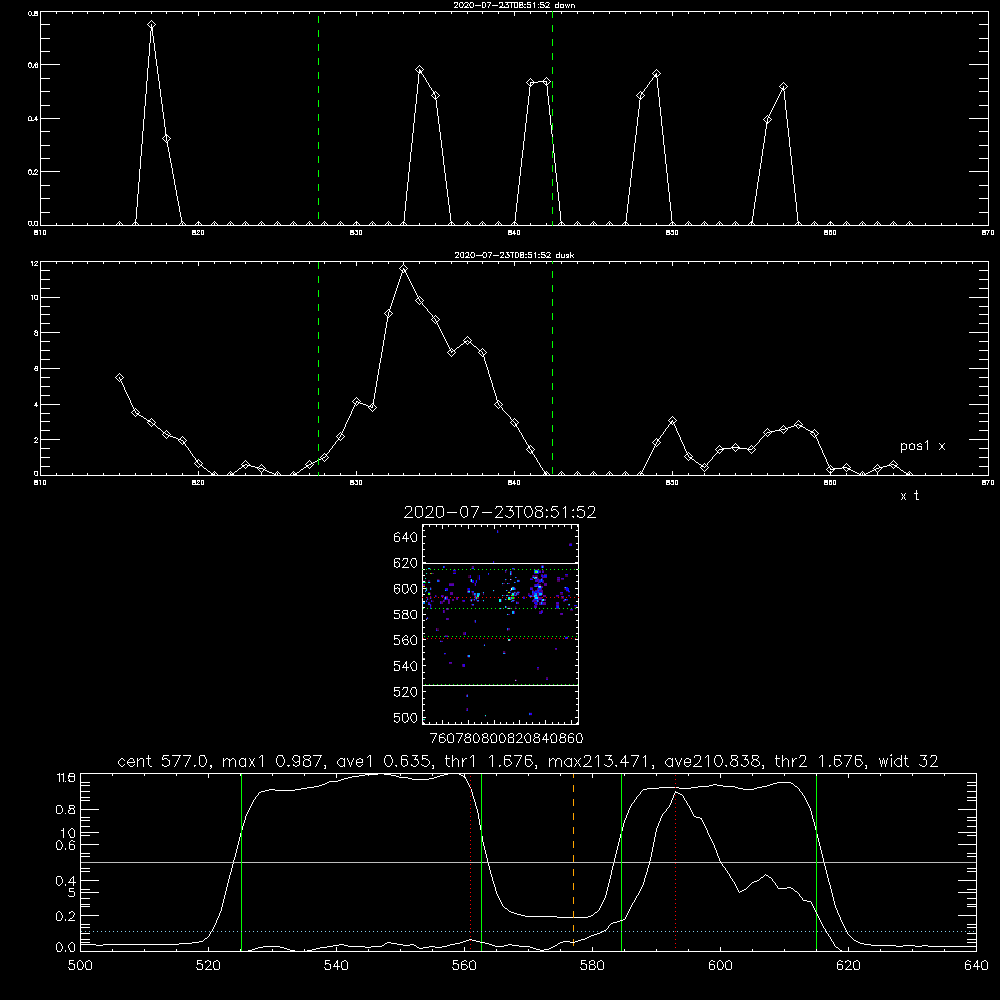Click the heatmap y-axis label 620

(x=406, y=563)
